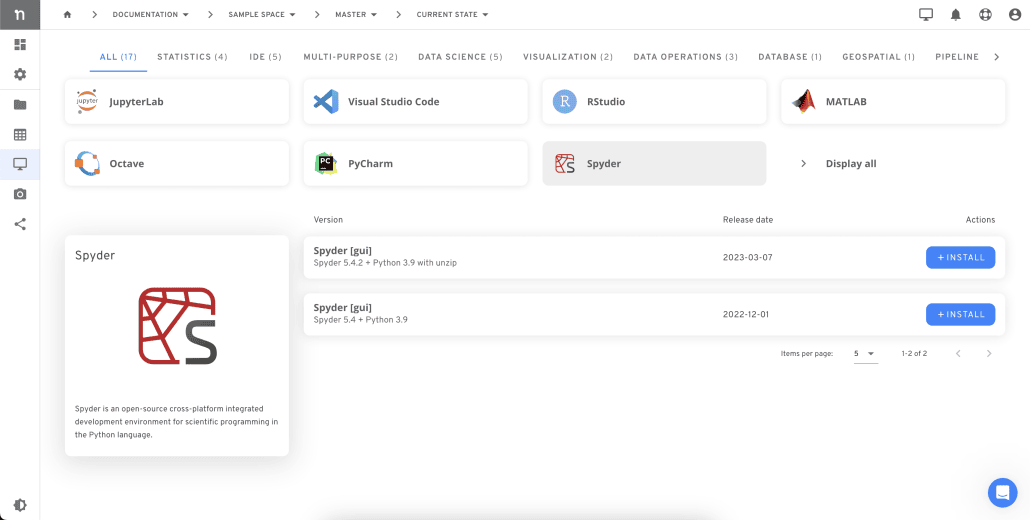The width and height of the screenshot is (1030, 520).
Task: Open the files folder icon in sidebar
Action: pyautogui.click(x=20, y=104)
